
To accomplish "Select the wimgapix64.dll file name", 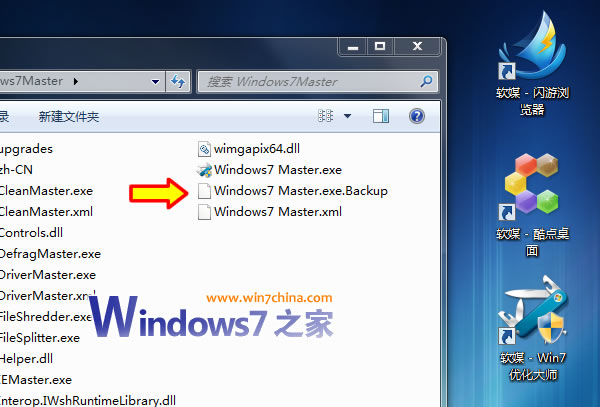I will tap(257, 149).
